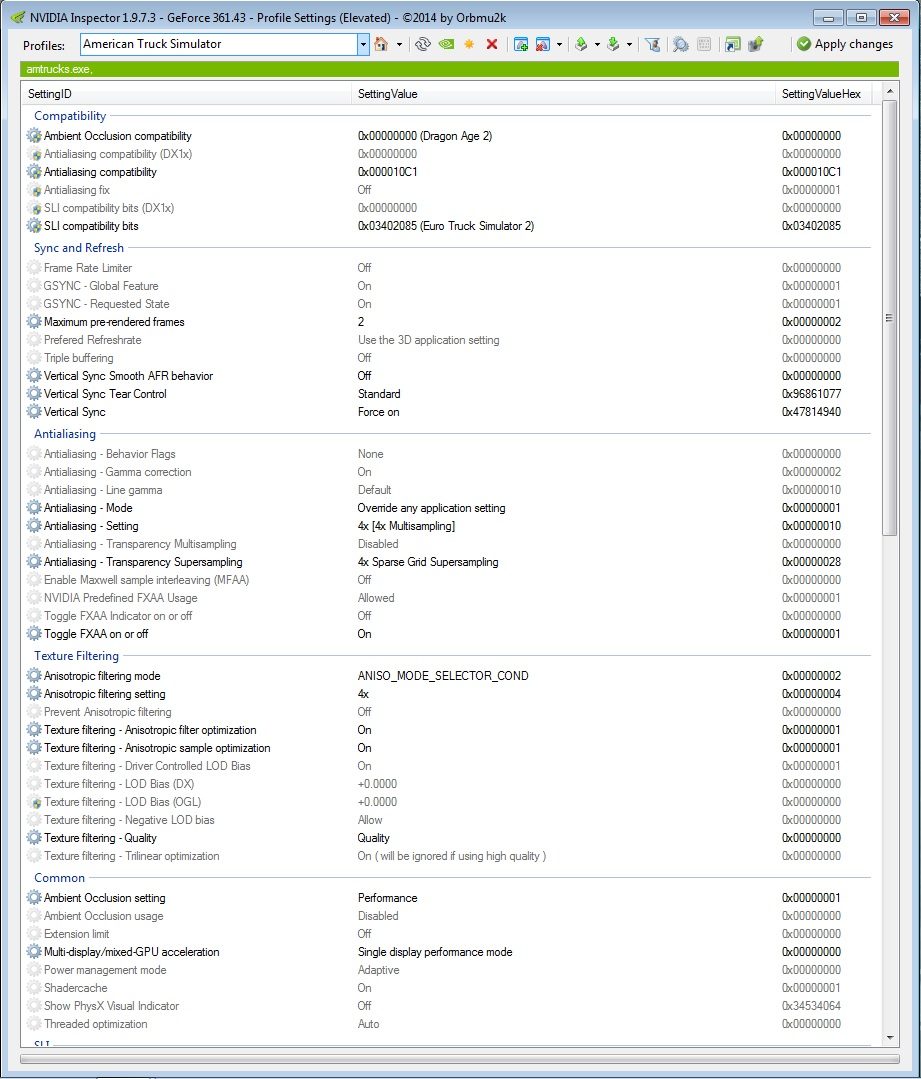Select the '4x [4x Multisampling]' value

(406, 526)
